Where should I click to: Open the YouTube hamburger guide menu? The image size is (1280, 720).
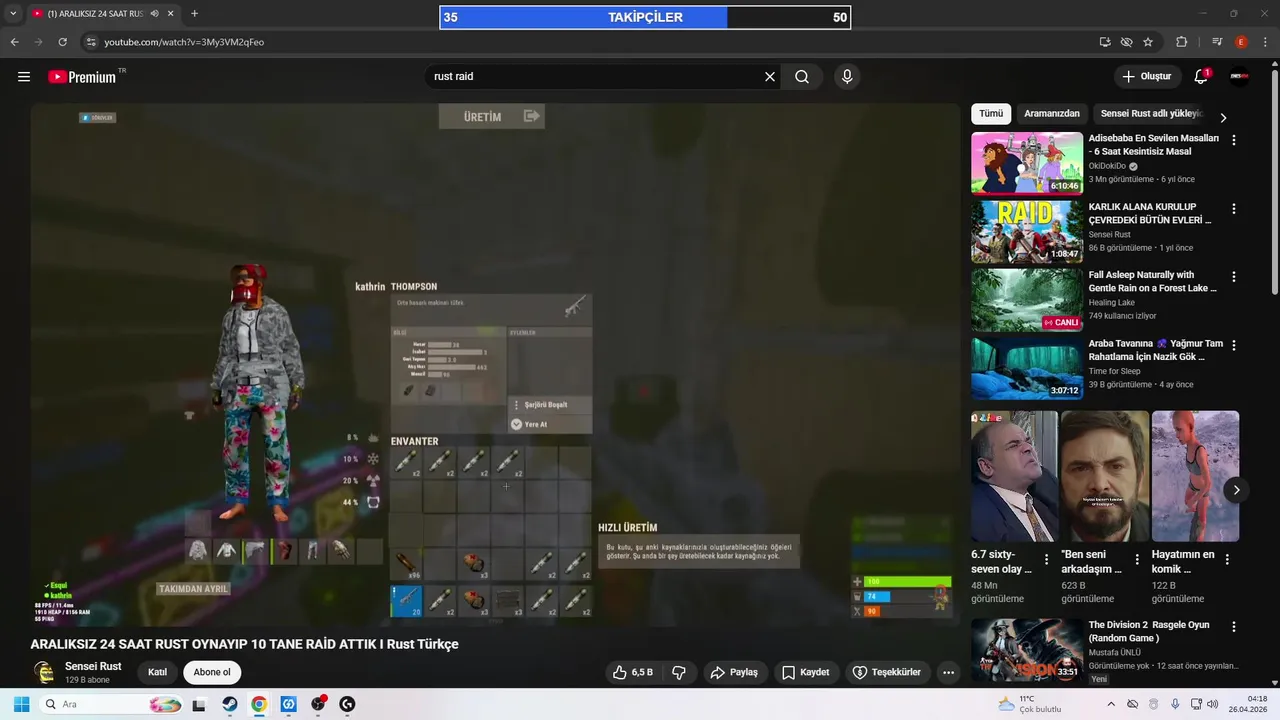(x=24, y=76)
